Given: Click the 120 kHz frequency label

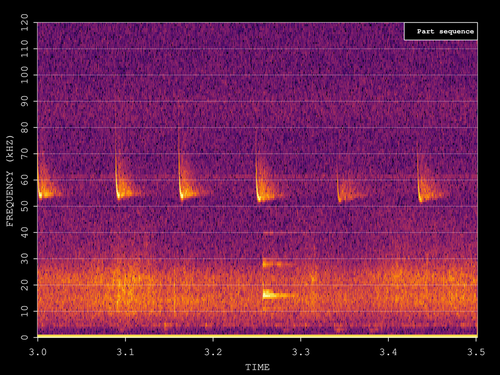Looking at the screenshot, I should [x=25, y=23].
